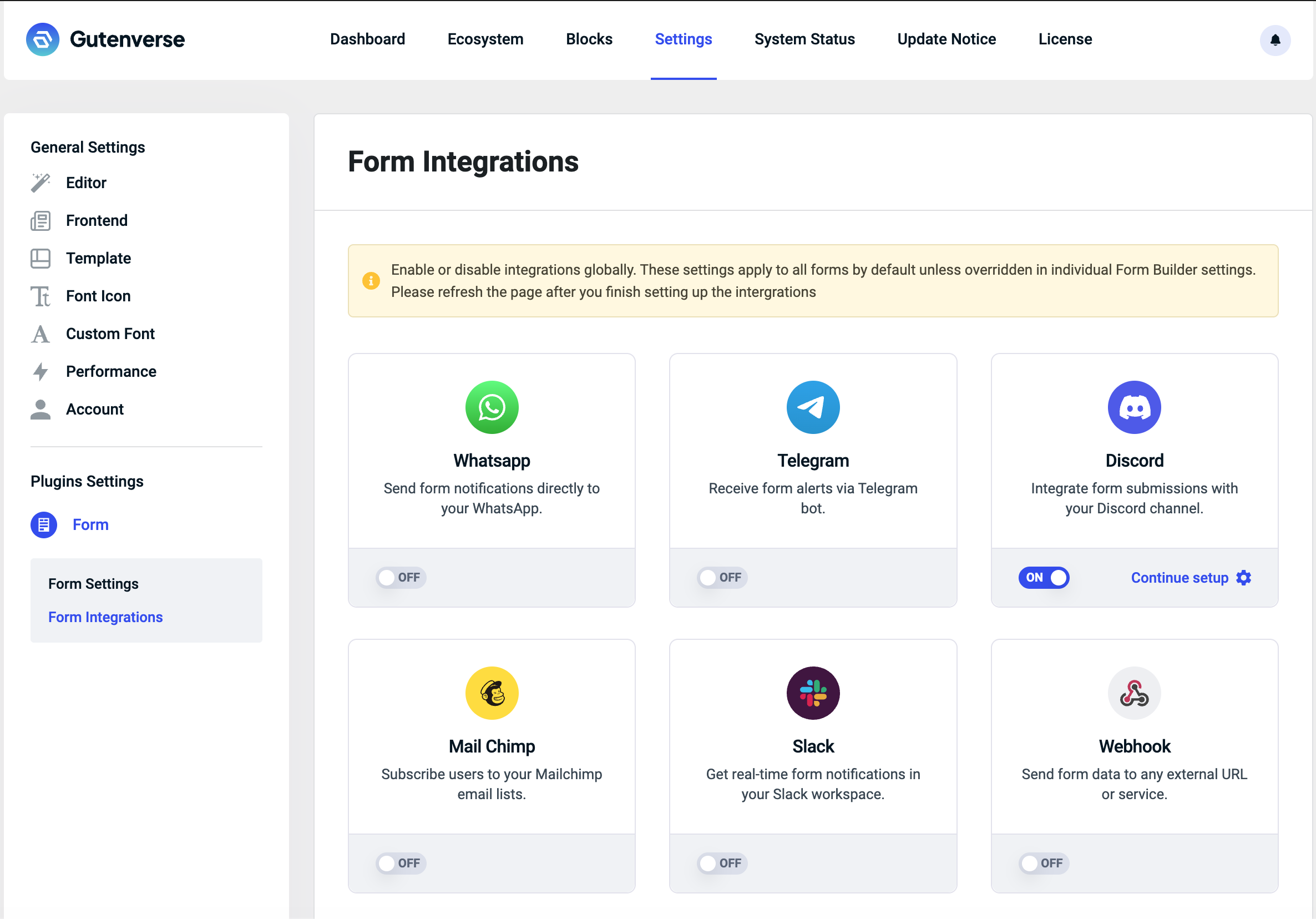Image resolution: width=1316 pixels, height=919 pixels.
Task: Click the text 'Send form data to any external URL or service.'
Action: click(1135, 784)
